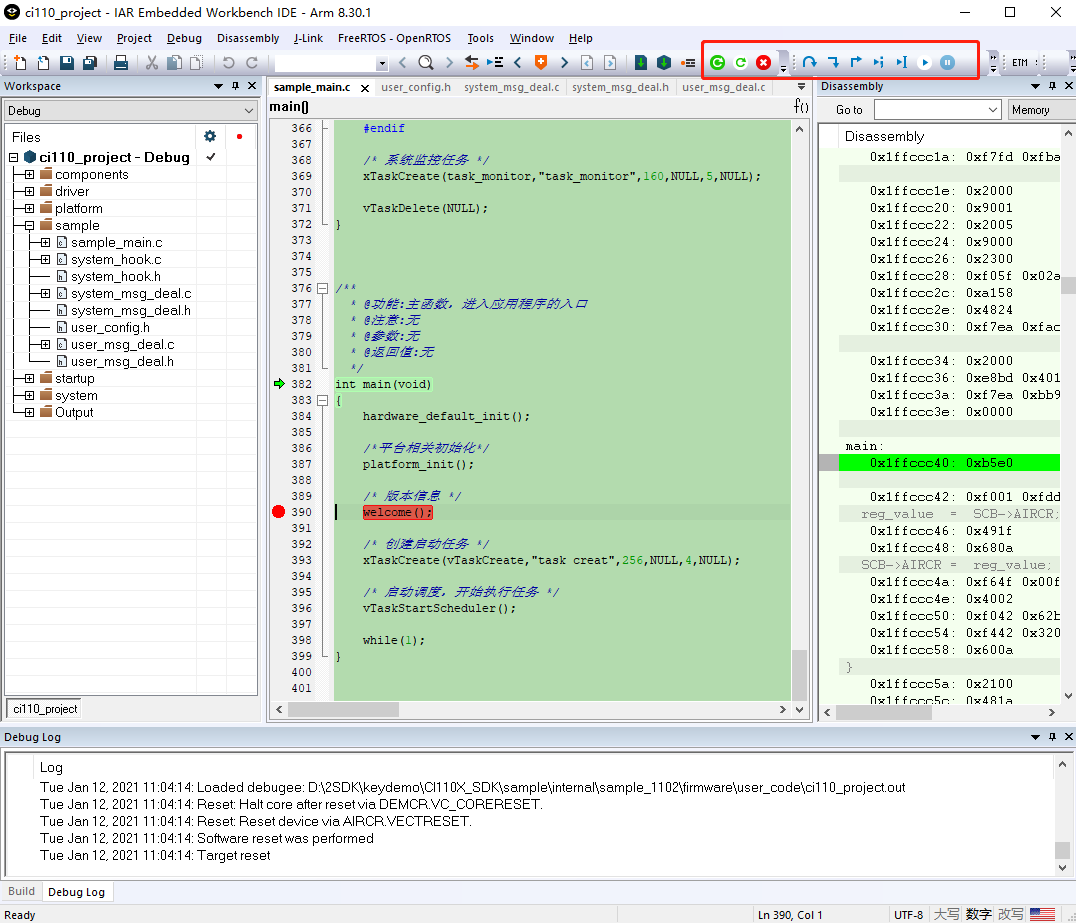Expand the driver folder
The height and width of the screenshot is (923, 1076).
[29, 191]
